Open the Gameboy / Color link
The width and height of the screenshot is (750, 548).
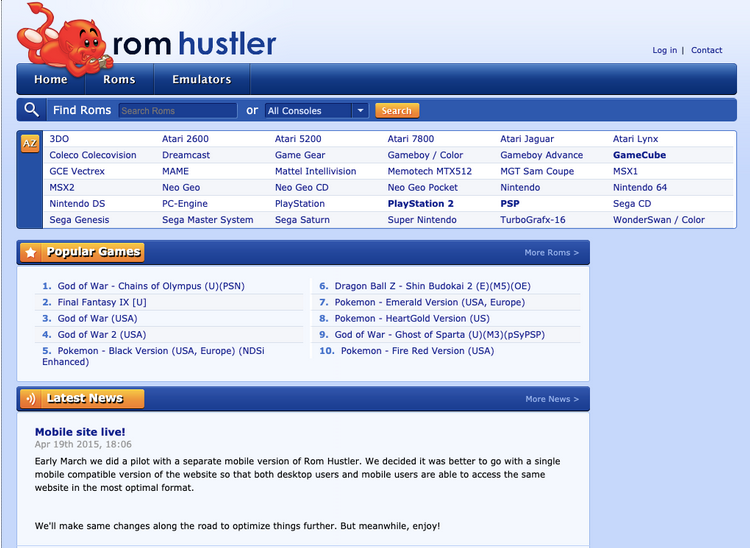coord(425,155)
